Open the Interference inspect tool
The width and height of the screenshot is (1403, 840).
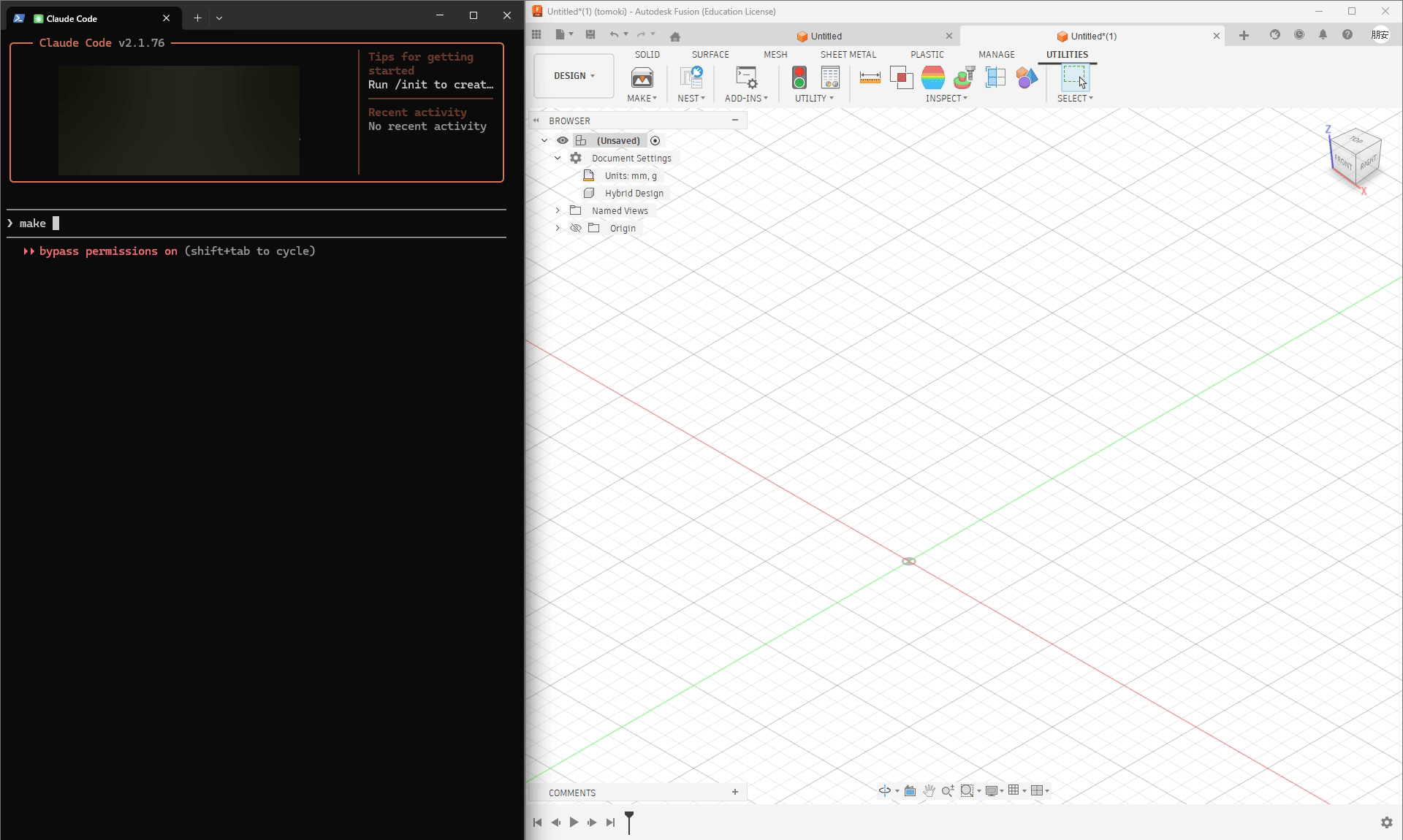[902, 77]
